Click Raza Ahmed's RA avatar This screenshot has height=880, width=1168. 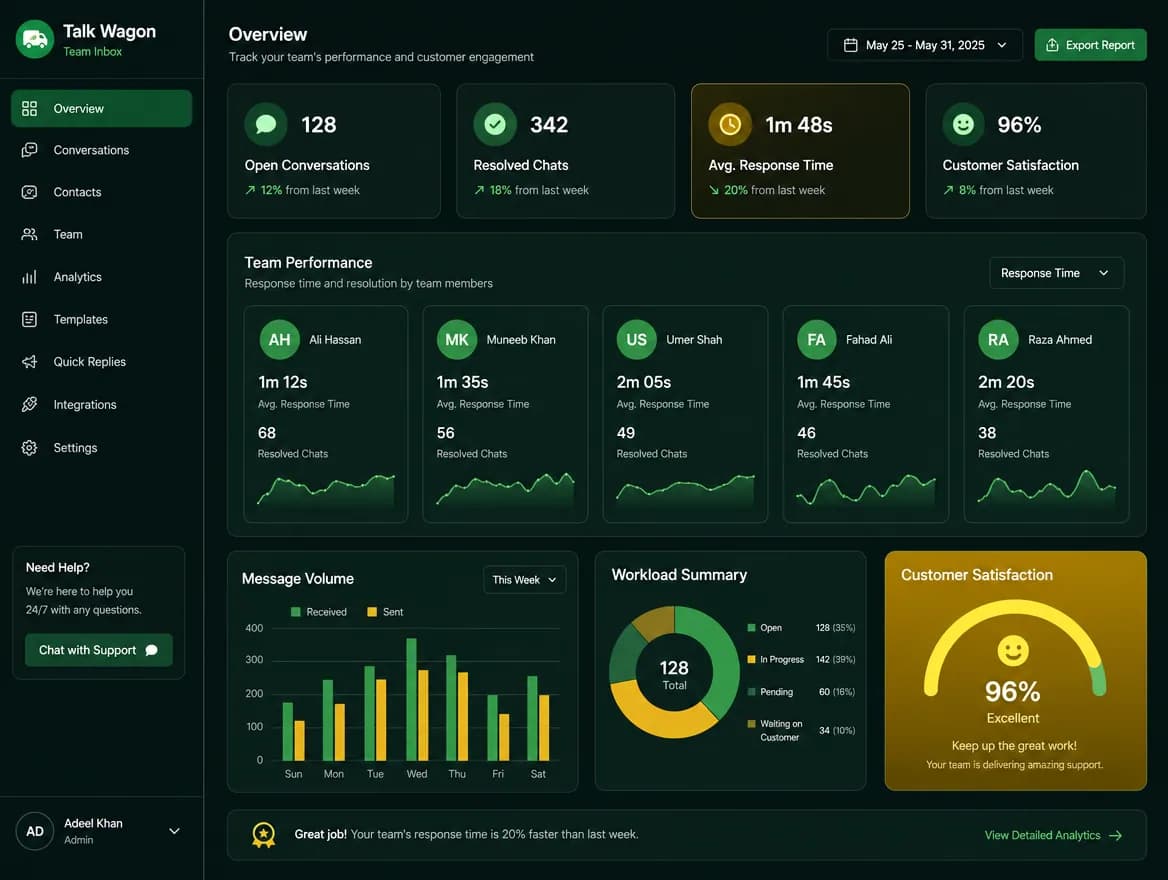point(998,340)
